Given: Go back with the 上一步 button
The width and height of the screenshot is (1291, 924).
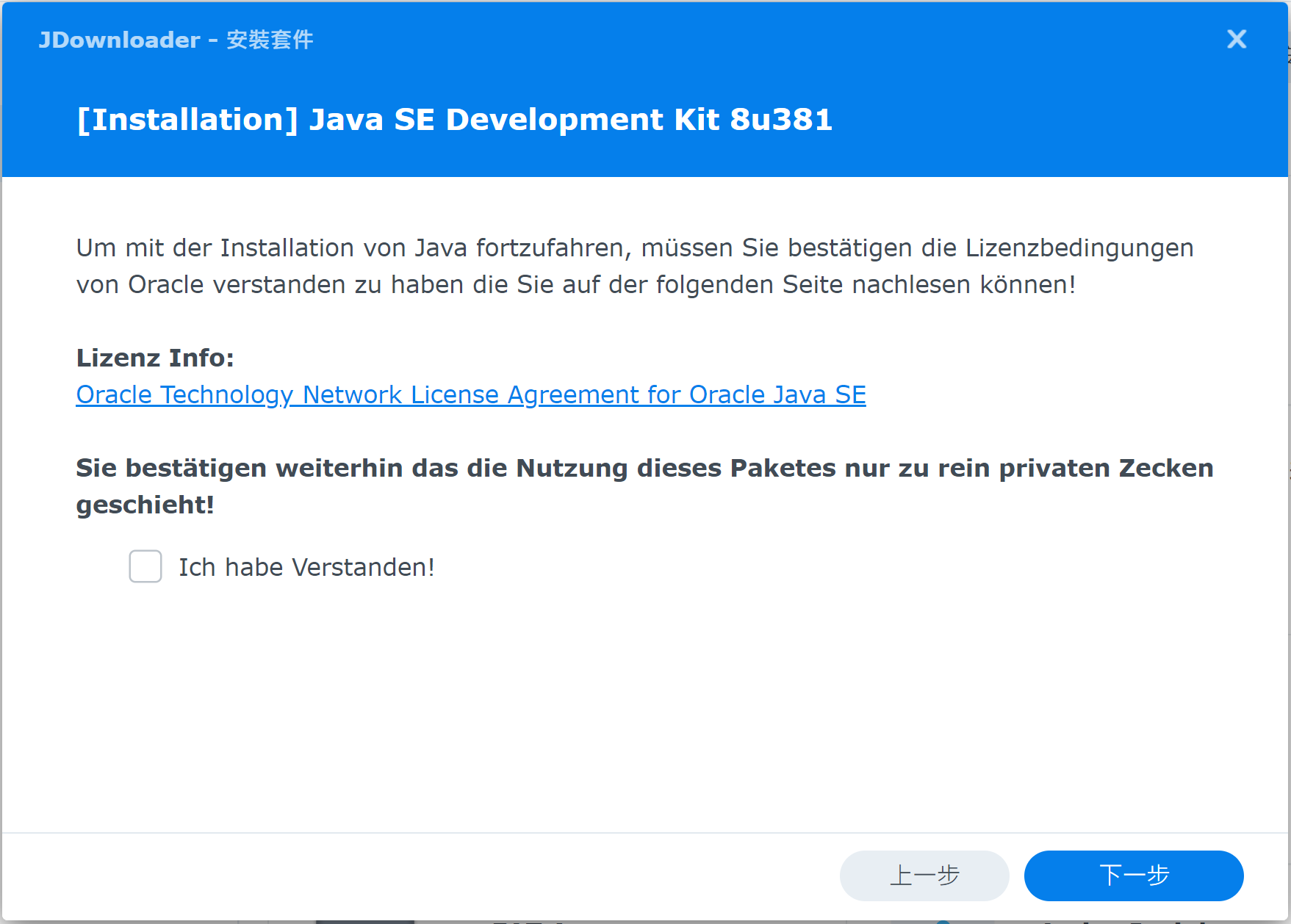Looking at the screenshot, I should tap(924, 876).
